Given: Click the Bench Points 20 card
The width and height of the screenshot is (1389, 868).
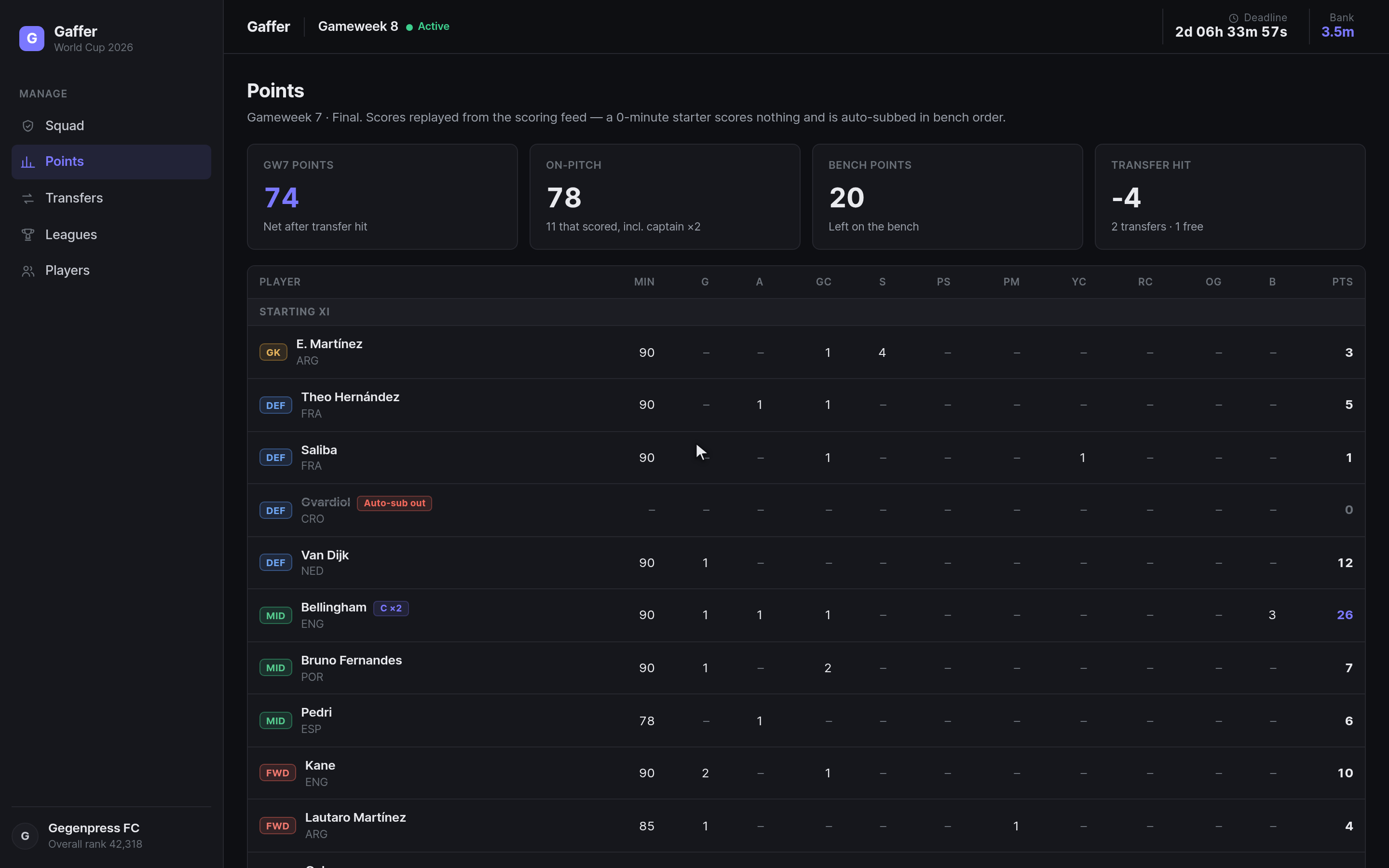Looking at the screenshot, I should tap(947, 197).
